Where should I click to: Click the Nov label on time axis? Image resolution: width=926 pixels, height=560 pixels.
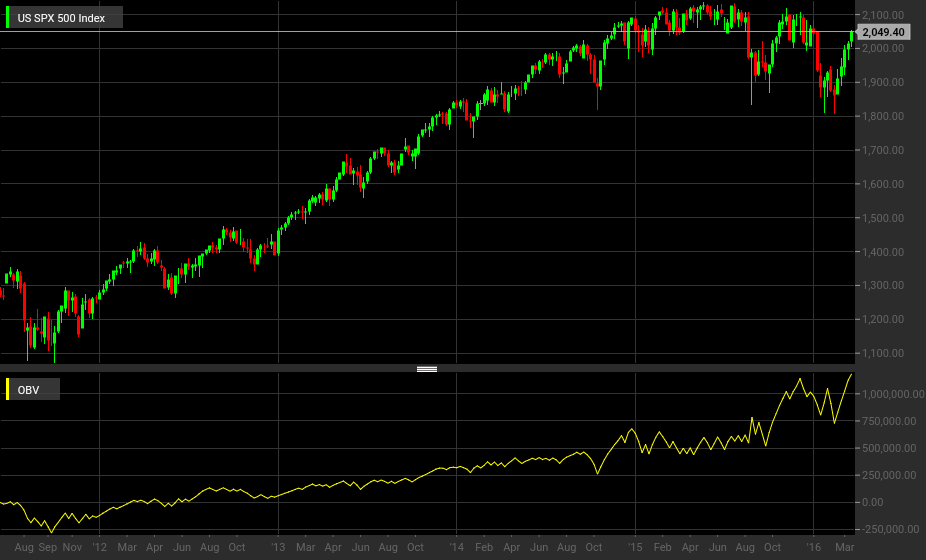pos(72,547)
